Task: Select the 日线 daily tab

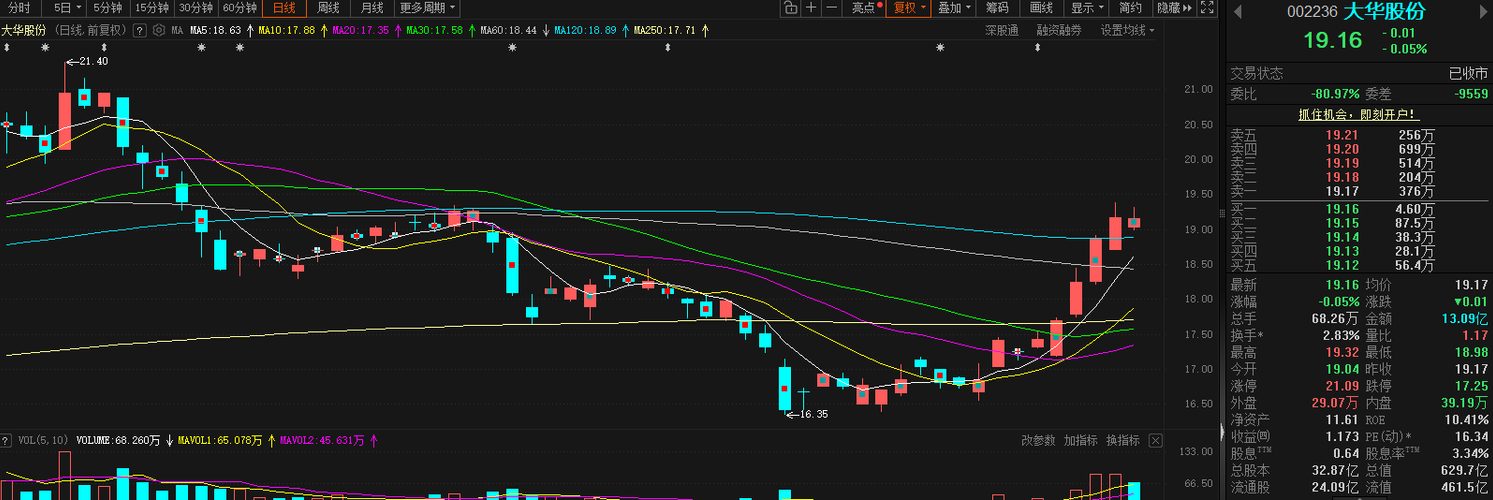Action: point(285,8)
